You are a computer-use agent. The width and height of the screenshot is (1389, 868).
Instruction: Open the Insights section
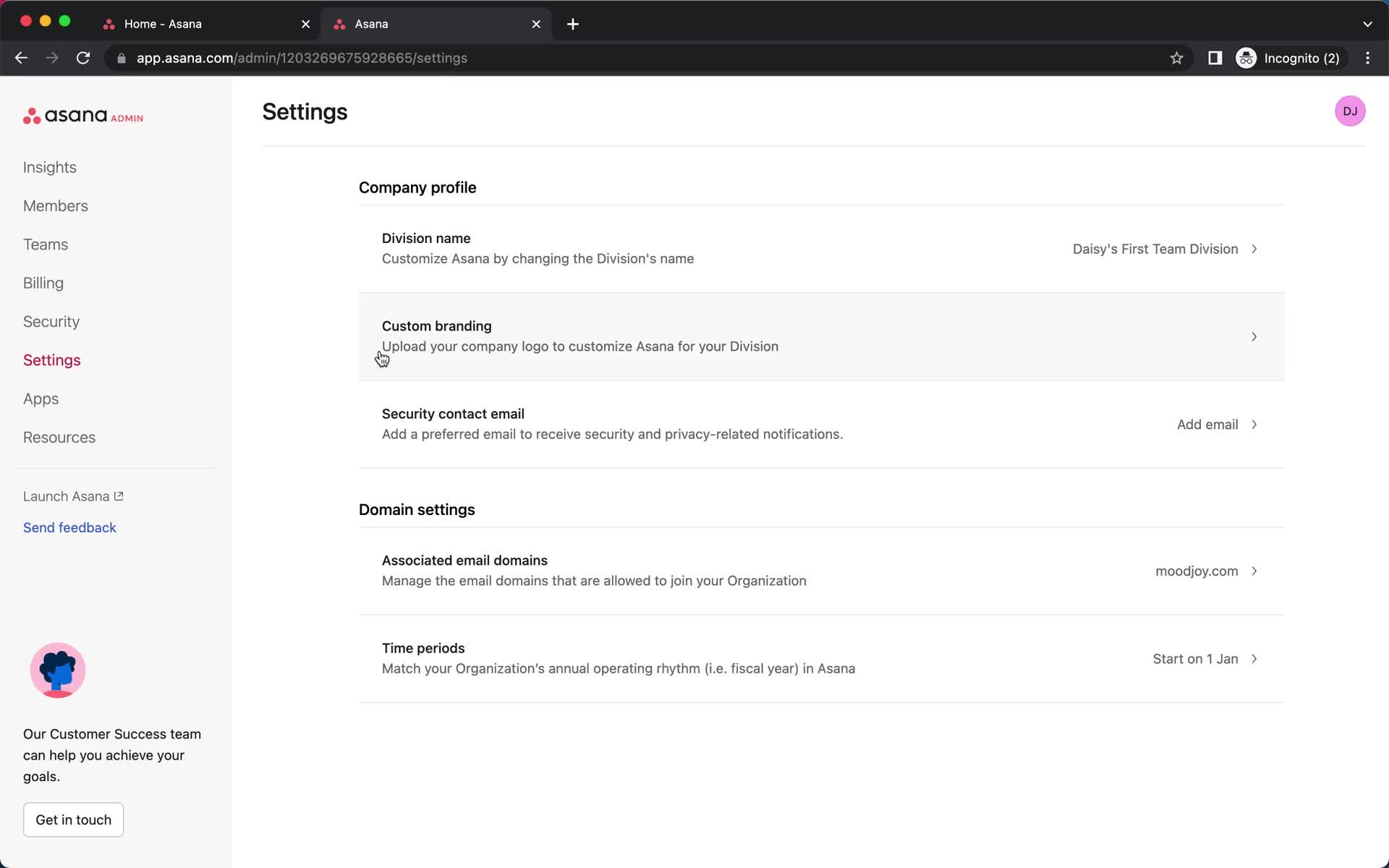tap(49, 166)
